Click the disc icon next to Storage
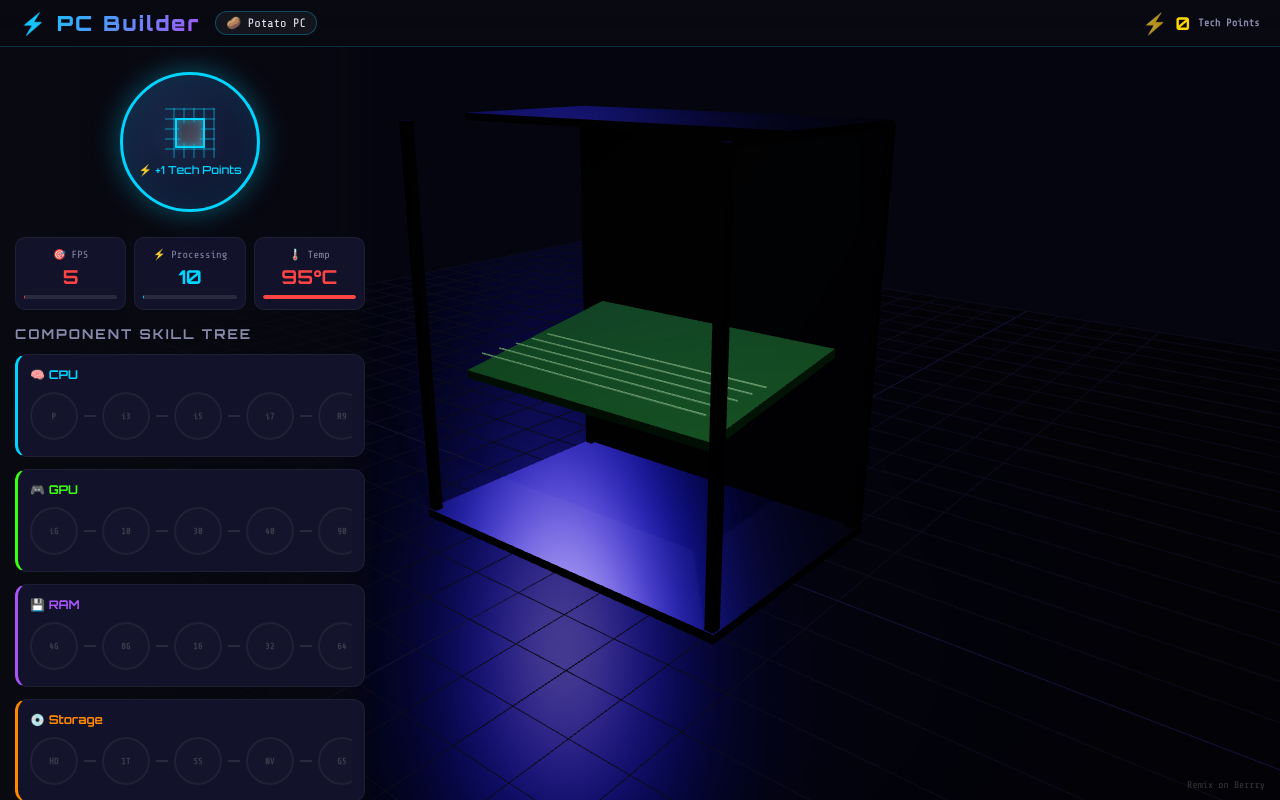Viewport: 1280px width, 800px height. [x=38, y=719]
